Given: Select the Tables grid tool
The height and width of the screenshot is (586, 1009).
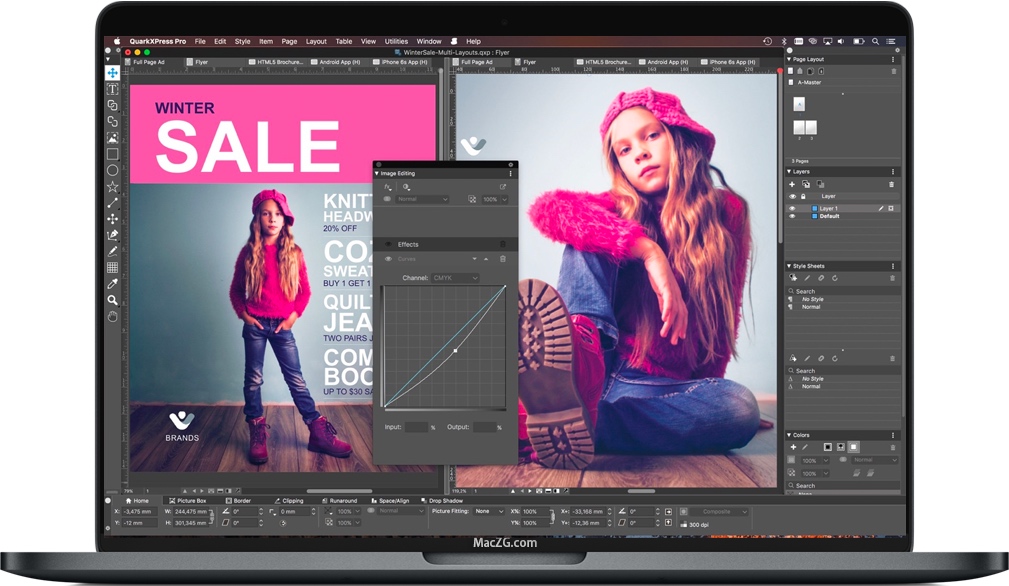Looking at the screenshot, I should tap(113, 268).
